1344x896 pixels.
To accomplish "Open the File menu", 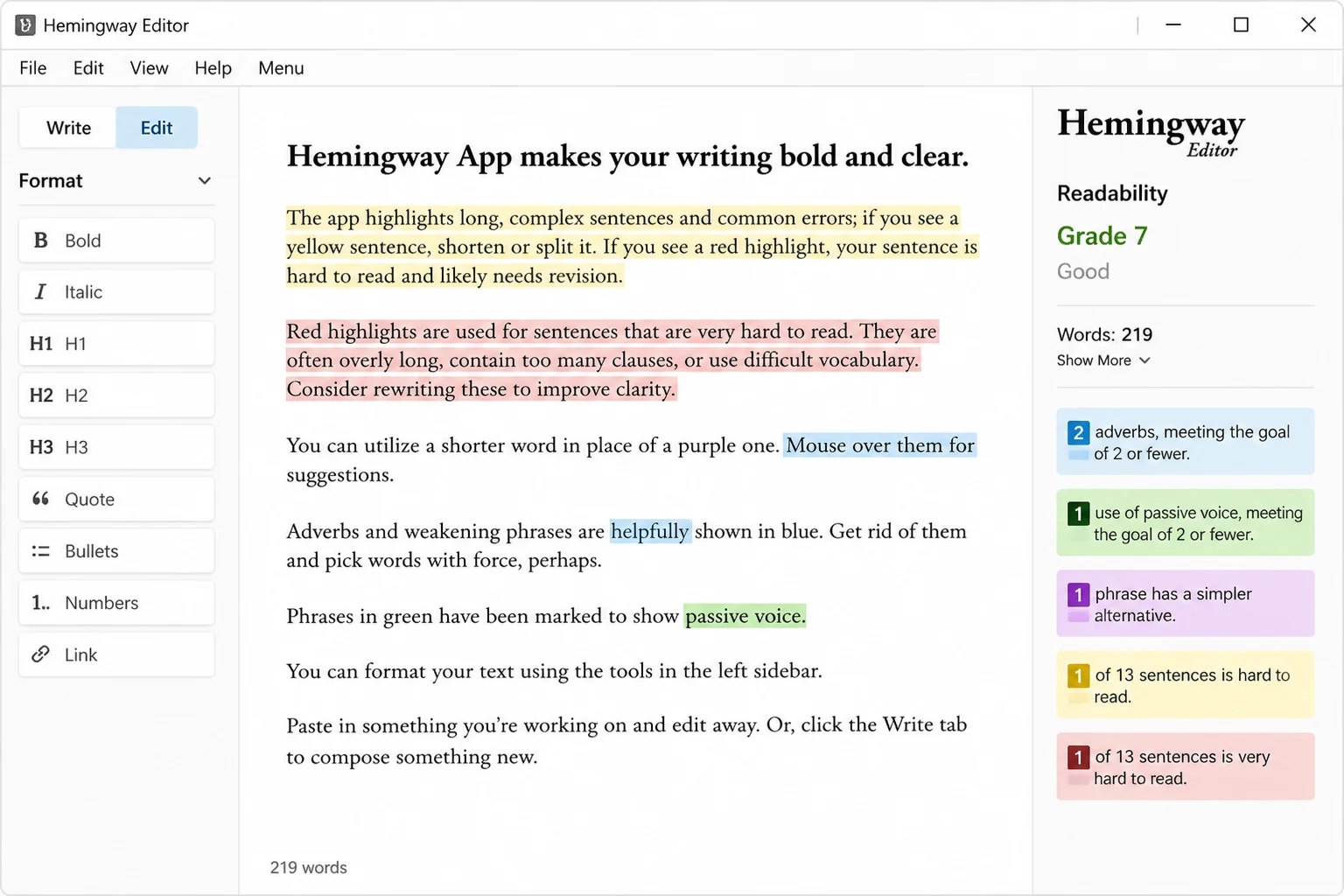I will click(33, 68).
